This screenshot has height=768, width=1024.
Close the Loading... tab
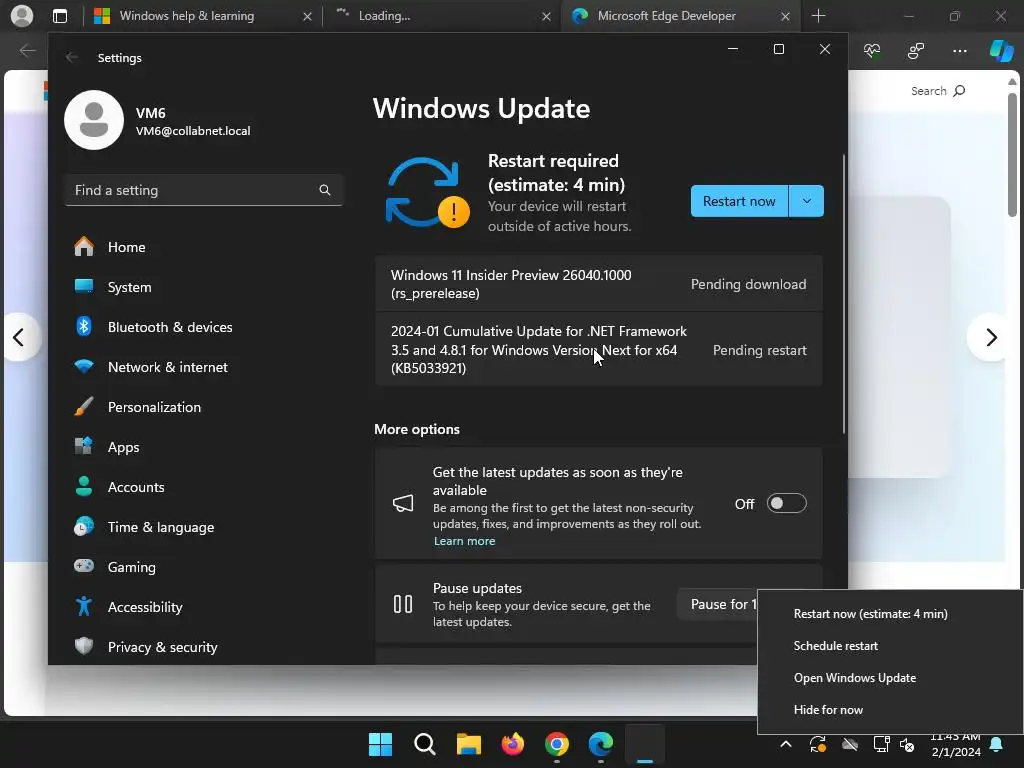pyautogui.click(x=546, y=16)
